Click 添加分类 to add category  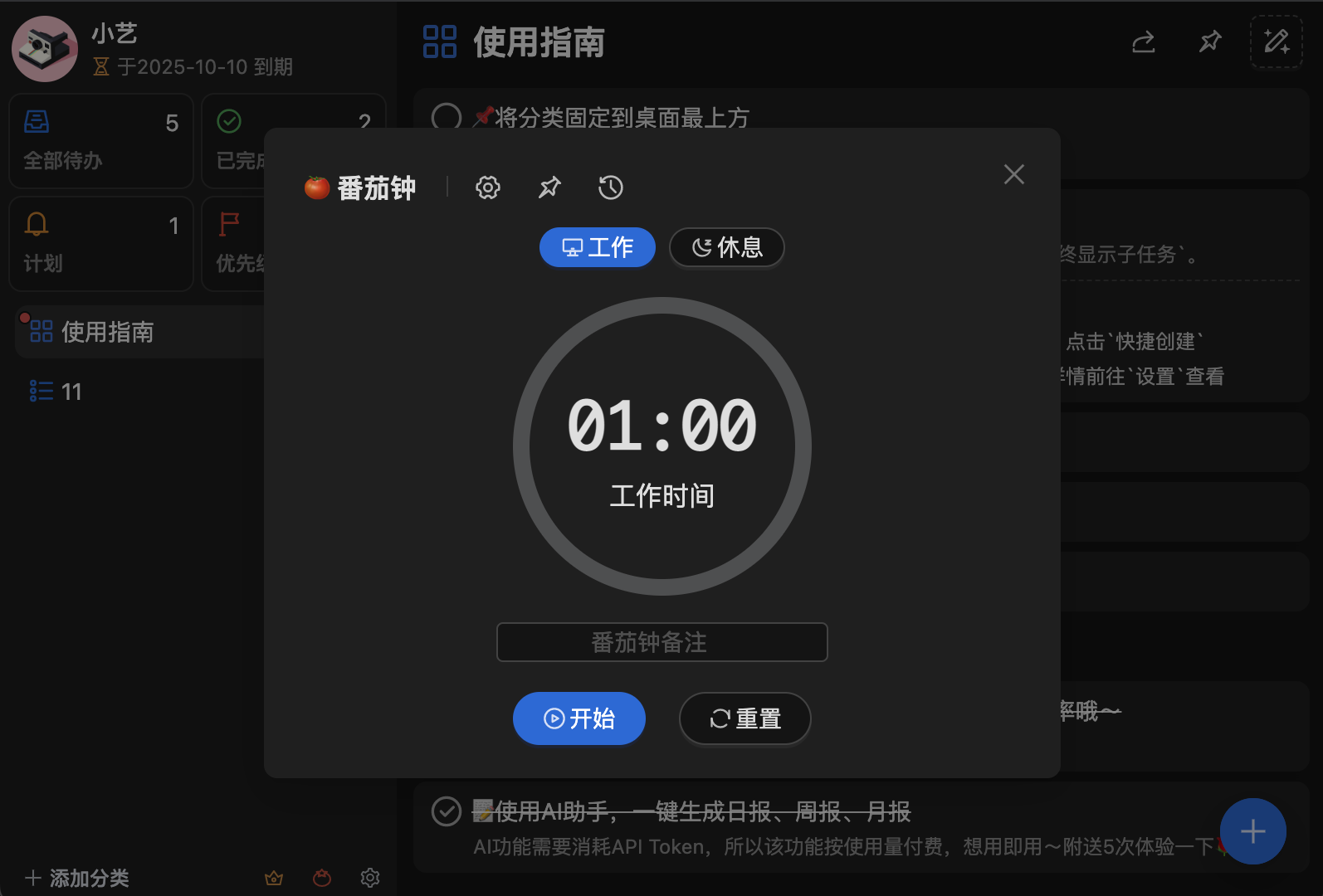tap(77, 878)
